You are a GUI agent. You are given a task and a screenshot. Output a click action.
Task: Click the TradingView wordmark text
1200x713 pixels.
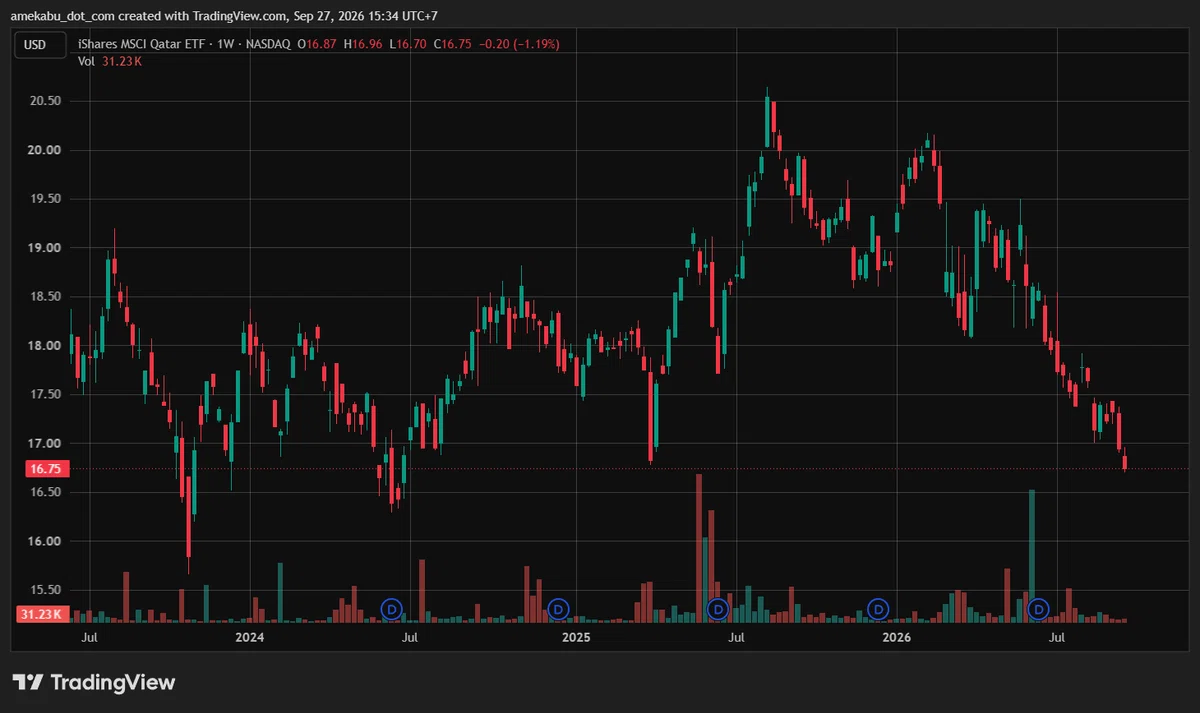tap(112, 683)
